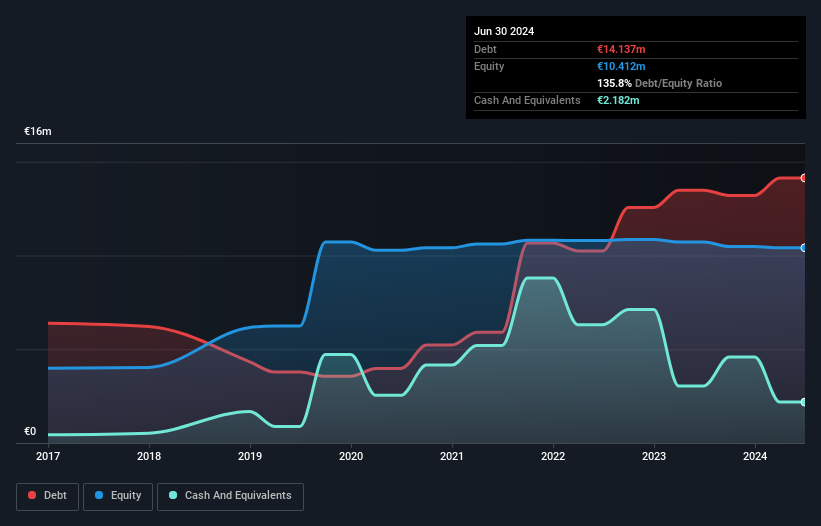The image size is (821, 526).
Task: Click the Jun 30 2024 tooltip date
Action: point(504,31)
